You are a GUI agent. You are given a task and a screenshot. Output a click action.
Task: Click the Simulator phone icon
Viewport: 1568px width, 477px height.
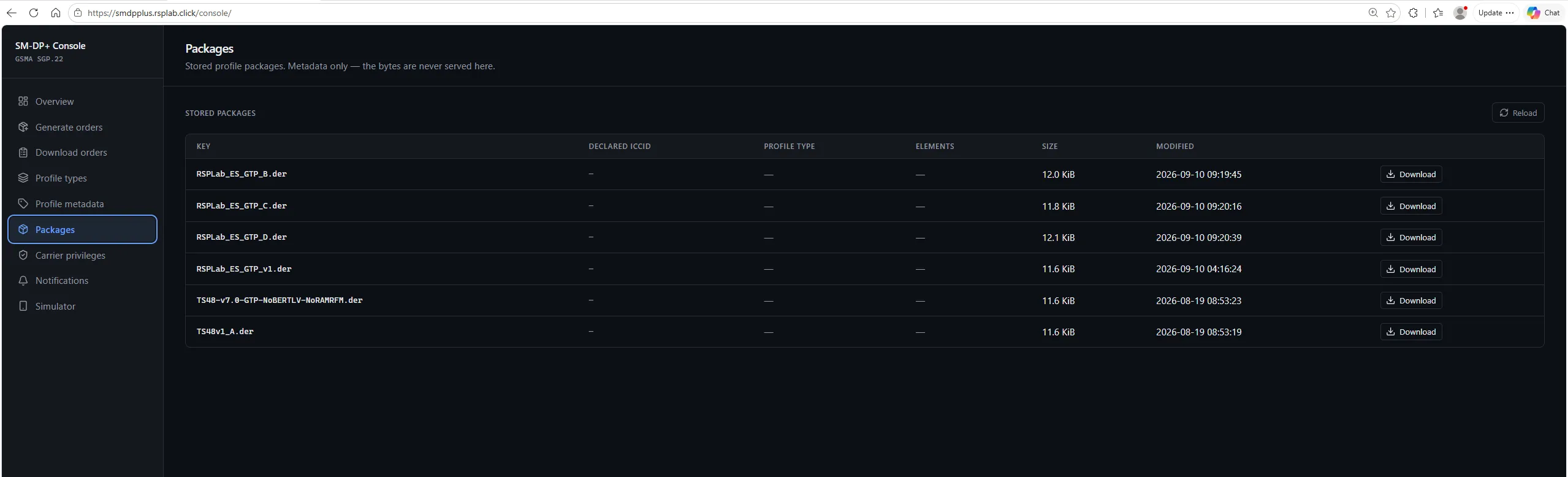(x=23, y=306)
